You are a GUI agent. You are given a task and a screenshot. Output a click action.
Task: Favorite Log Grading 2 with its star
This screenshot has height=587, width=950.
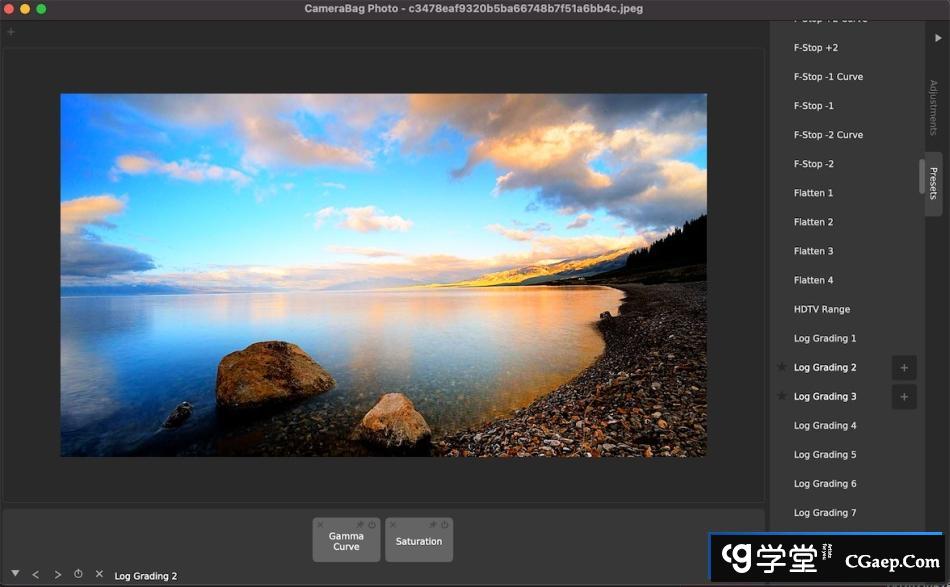pos(782,368)
